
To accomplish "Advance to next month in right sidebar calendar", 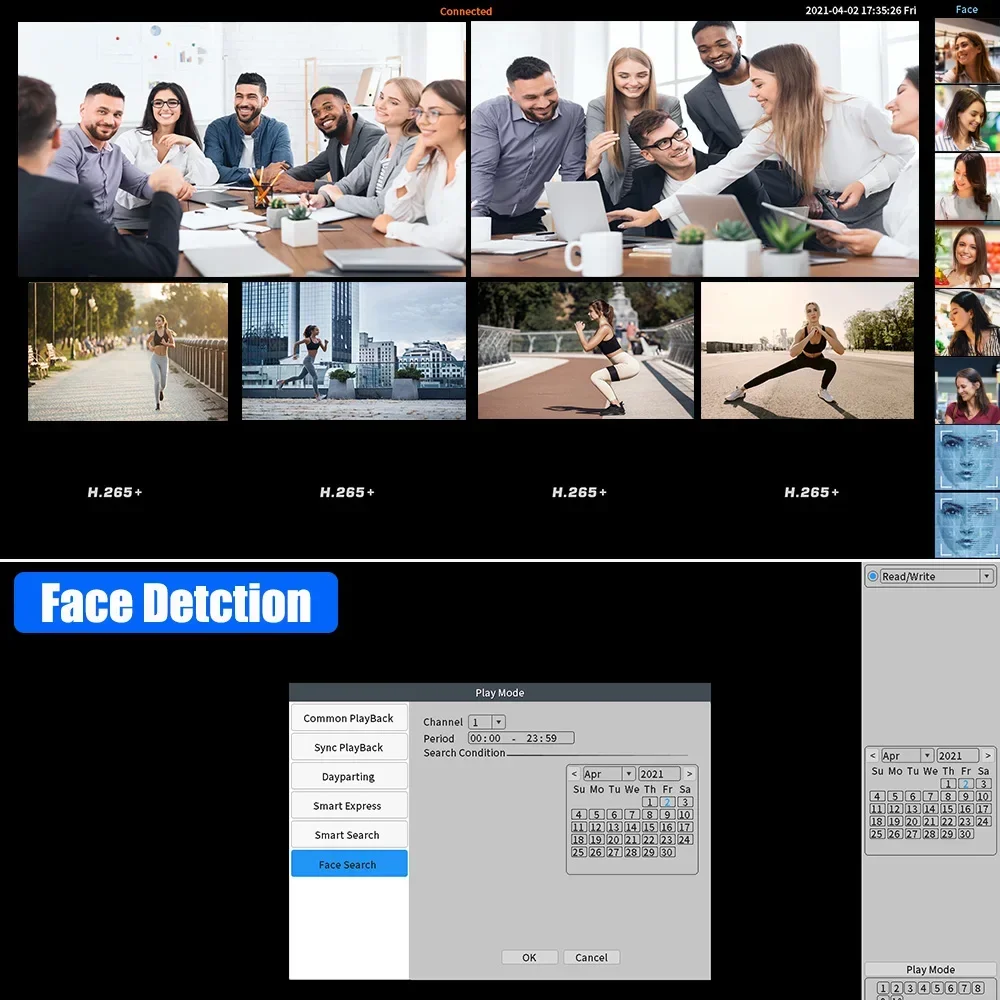I will tap(988, 756).
